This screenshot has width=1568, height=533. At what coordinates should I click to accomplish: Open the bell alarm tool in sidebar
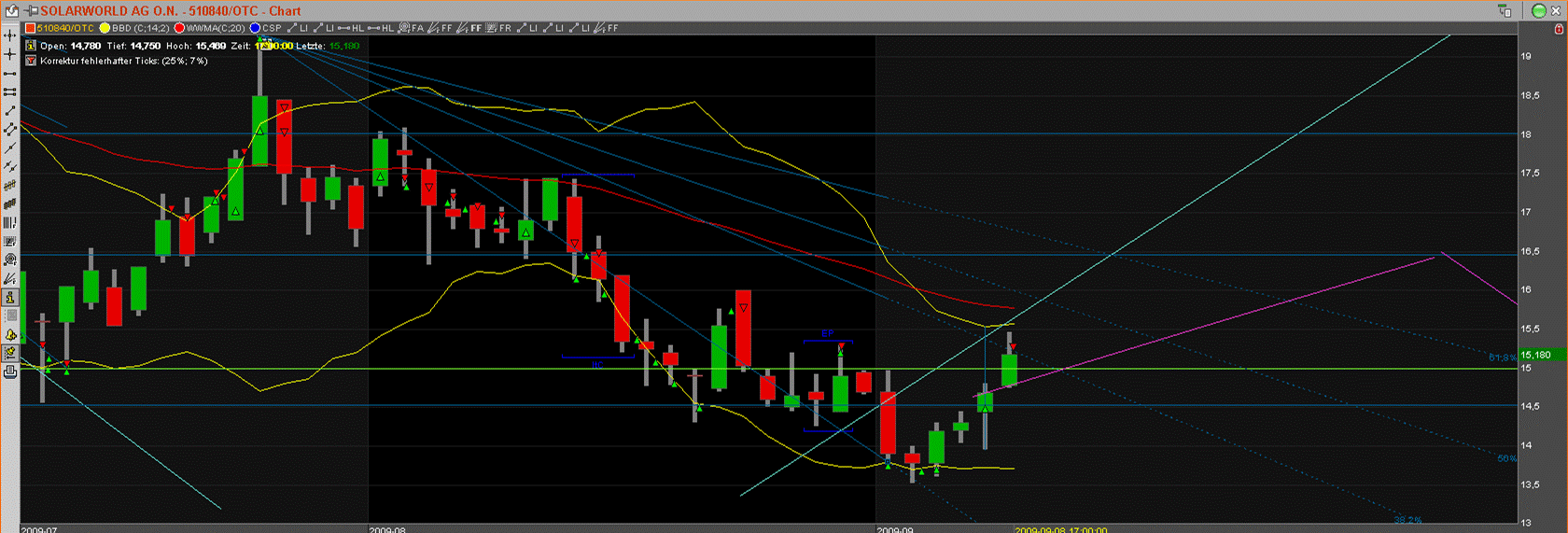(10, 334)
